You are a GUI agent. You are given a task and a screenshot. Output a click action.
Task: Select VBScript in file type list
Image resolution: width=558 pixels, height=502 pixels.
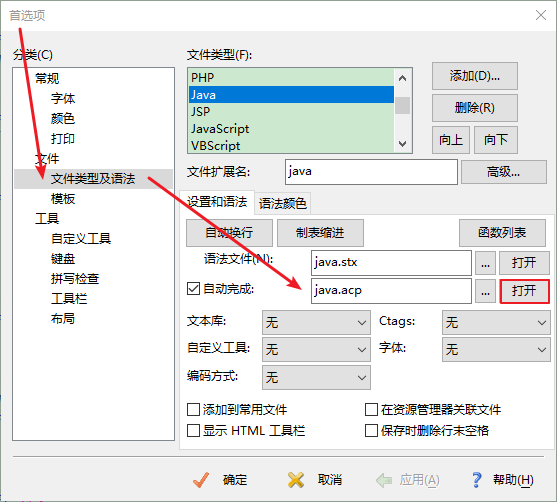[x=291, y=146]
